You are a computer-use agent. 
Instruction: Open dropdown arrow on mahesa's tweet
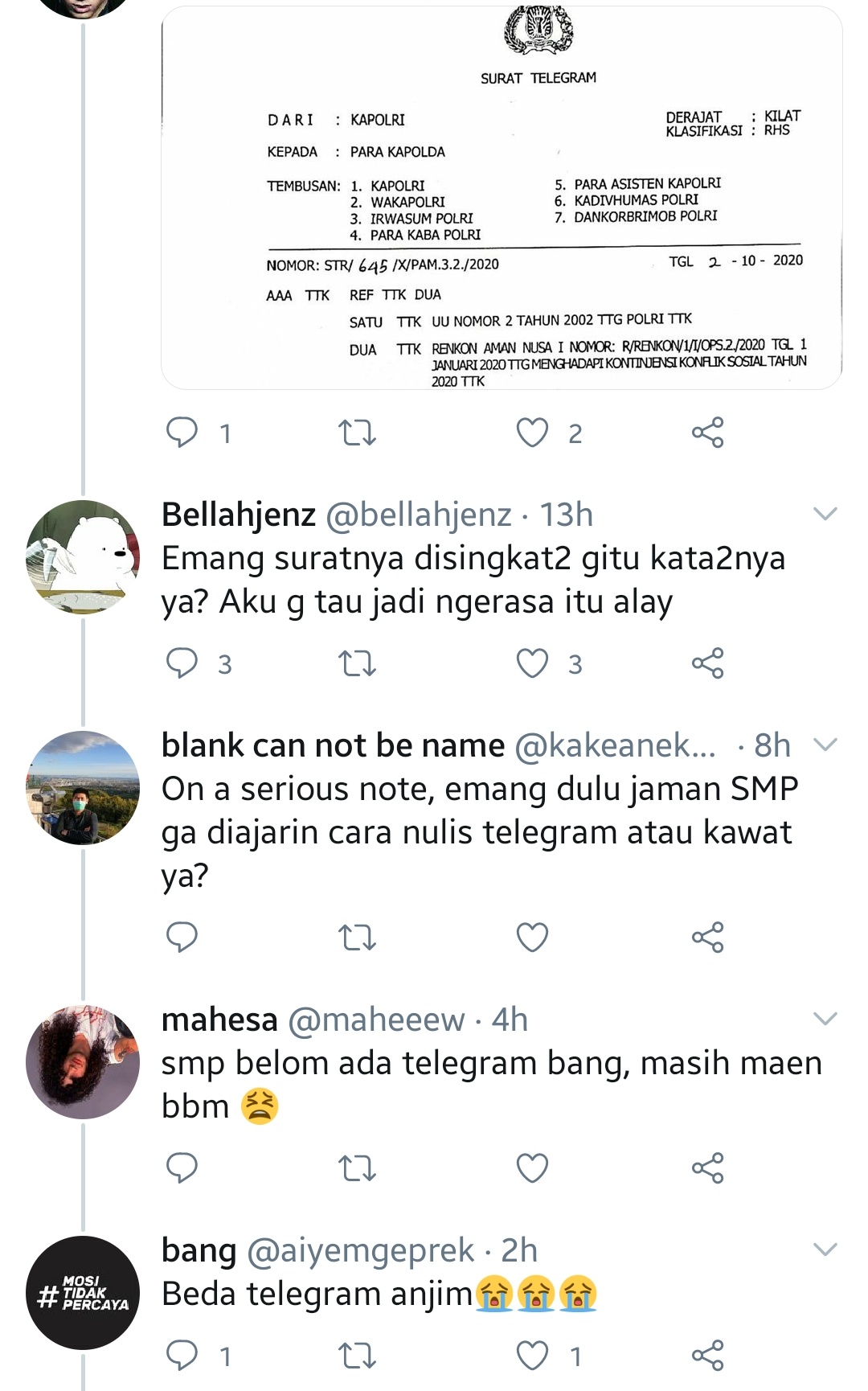coord(825,1019)
